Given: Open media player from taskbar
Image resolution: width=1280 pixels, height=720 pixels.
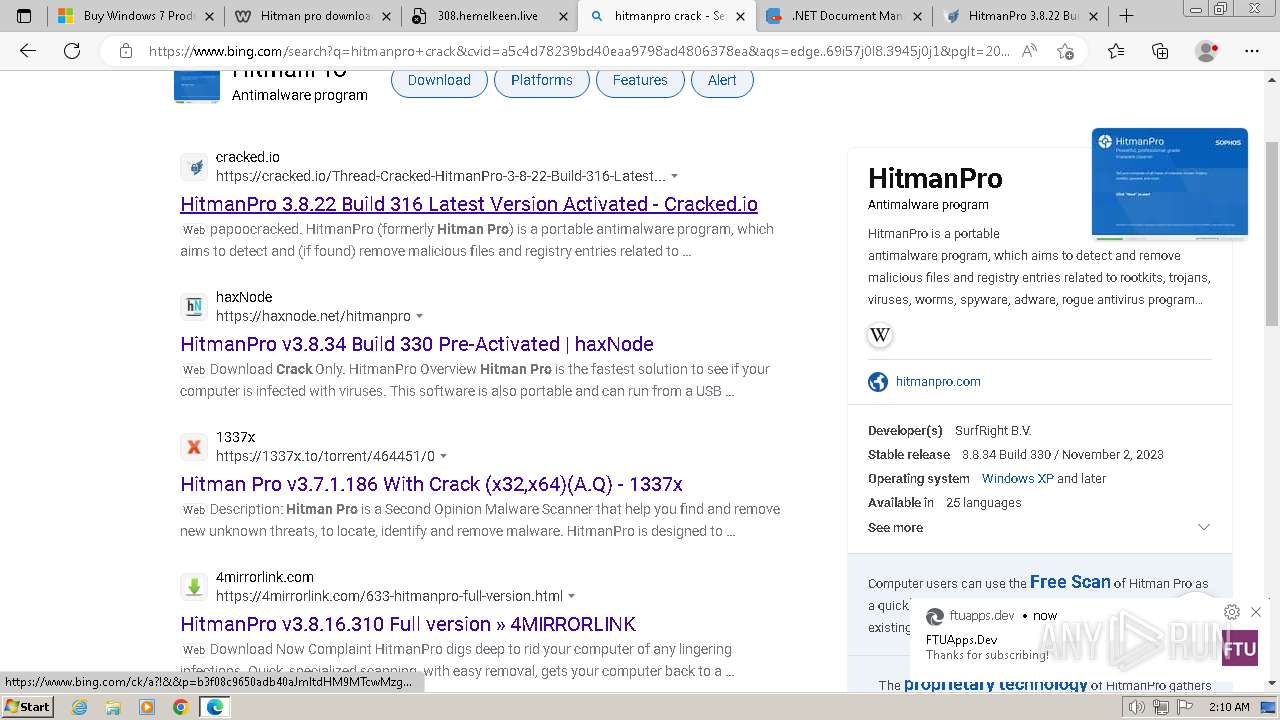Looking at the screenshot, I should (147, 707).
